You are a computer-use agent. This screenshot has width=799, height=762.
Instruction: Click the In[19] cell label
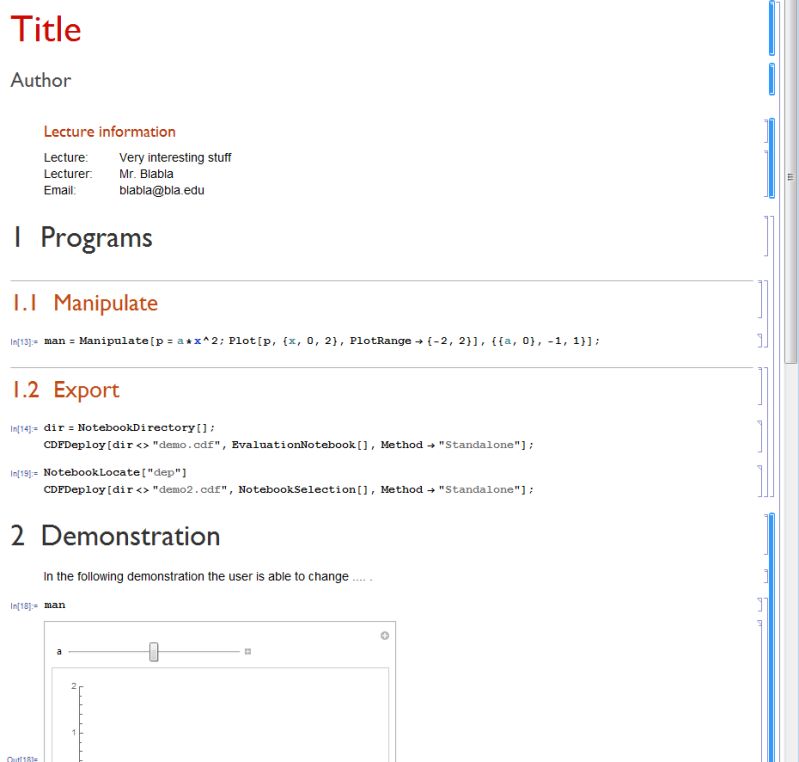(23, 474)
